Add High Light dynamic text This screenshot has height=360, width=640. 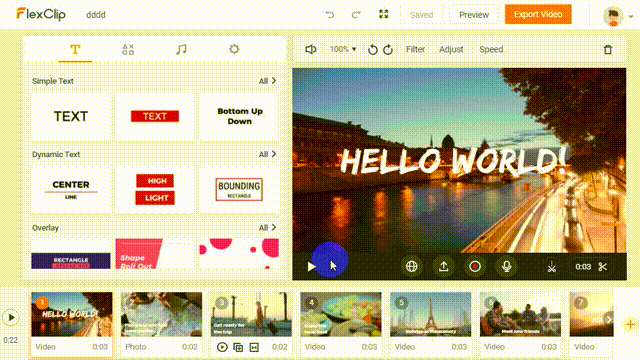(x=155, y=189)
